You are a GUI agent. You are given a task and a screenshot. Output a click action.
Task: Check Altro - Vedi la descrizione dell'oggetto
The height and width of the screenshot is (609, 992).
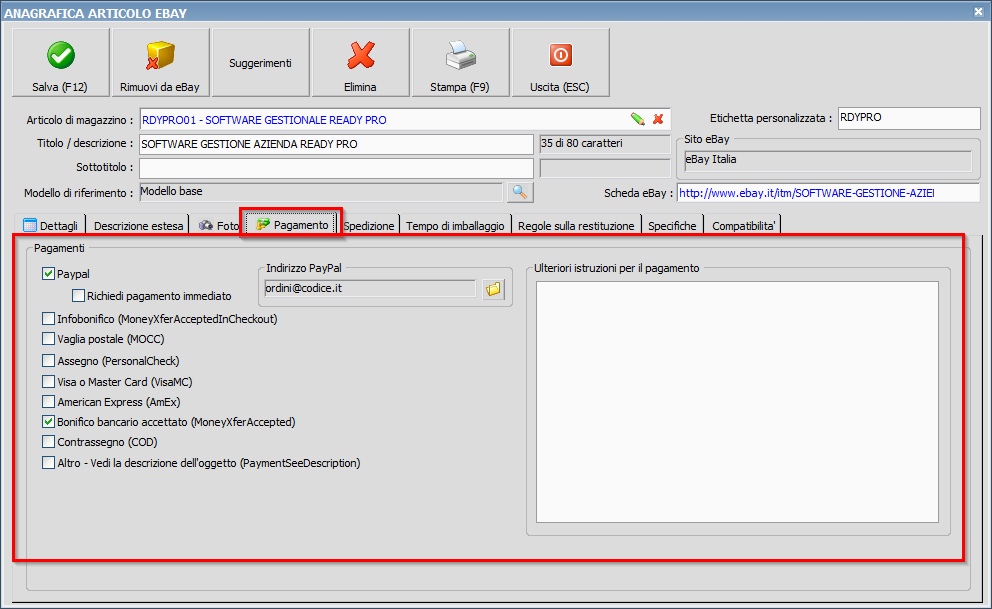tap(48, 462)
